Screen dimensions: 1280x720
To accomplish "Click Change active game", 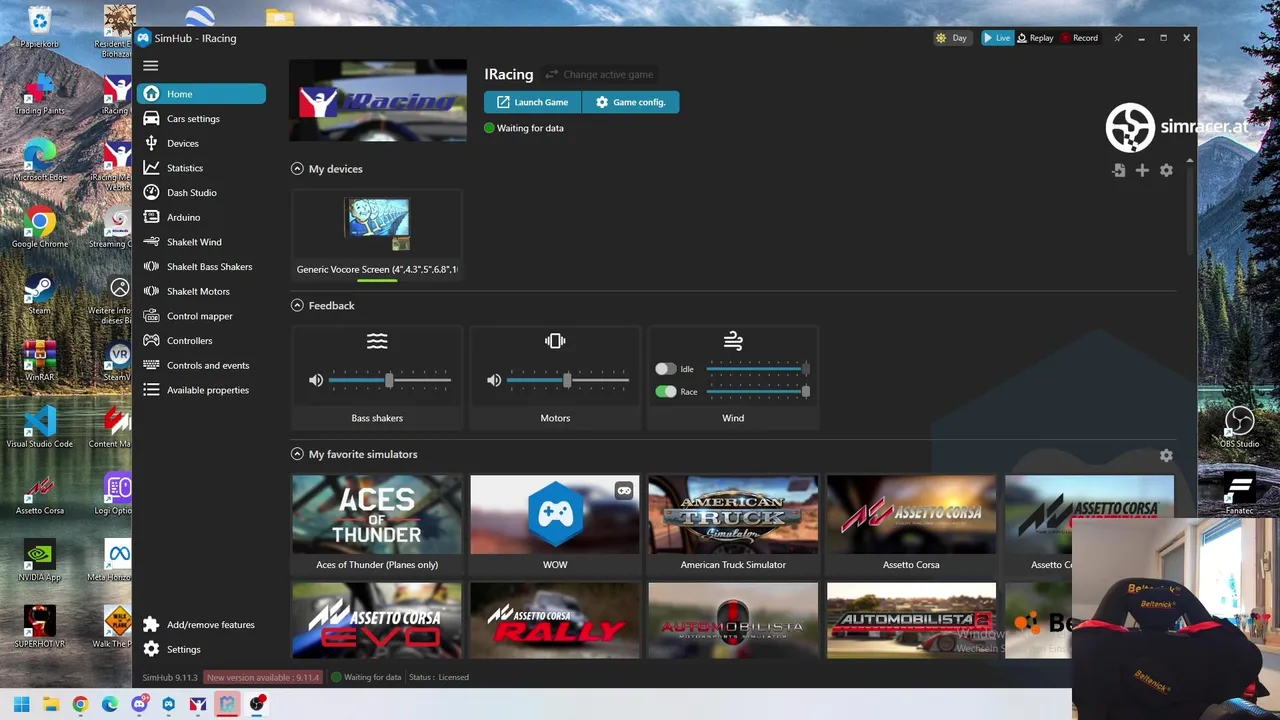I will 599,74.
